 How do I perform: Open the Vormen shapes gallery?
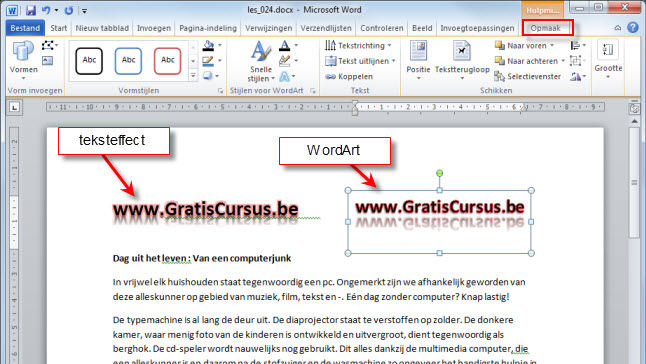coord(23,60)
